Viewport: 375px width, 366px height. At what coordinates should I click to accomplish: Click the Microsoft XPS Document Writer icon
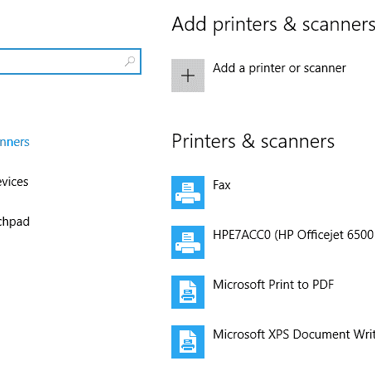[188, 342]
